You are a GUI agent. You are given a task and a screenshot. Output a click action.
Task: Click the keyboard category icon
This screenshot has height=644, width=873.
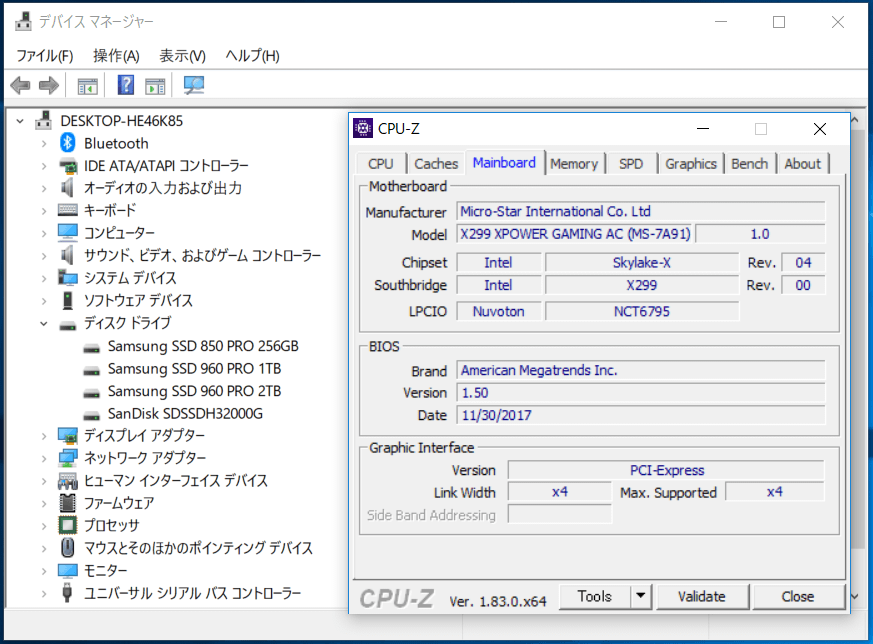click(68, 210)
